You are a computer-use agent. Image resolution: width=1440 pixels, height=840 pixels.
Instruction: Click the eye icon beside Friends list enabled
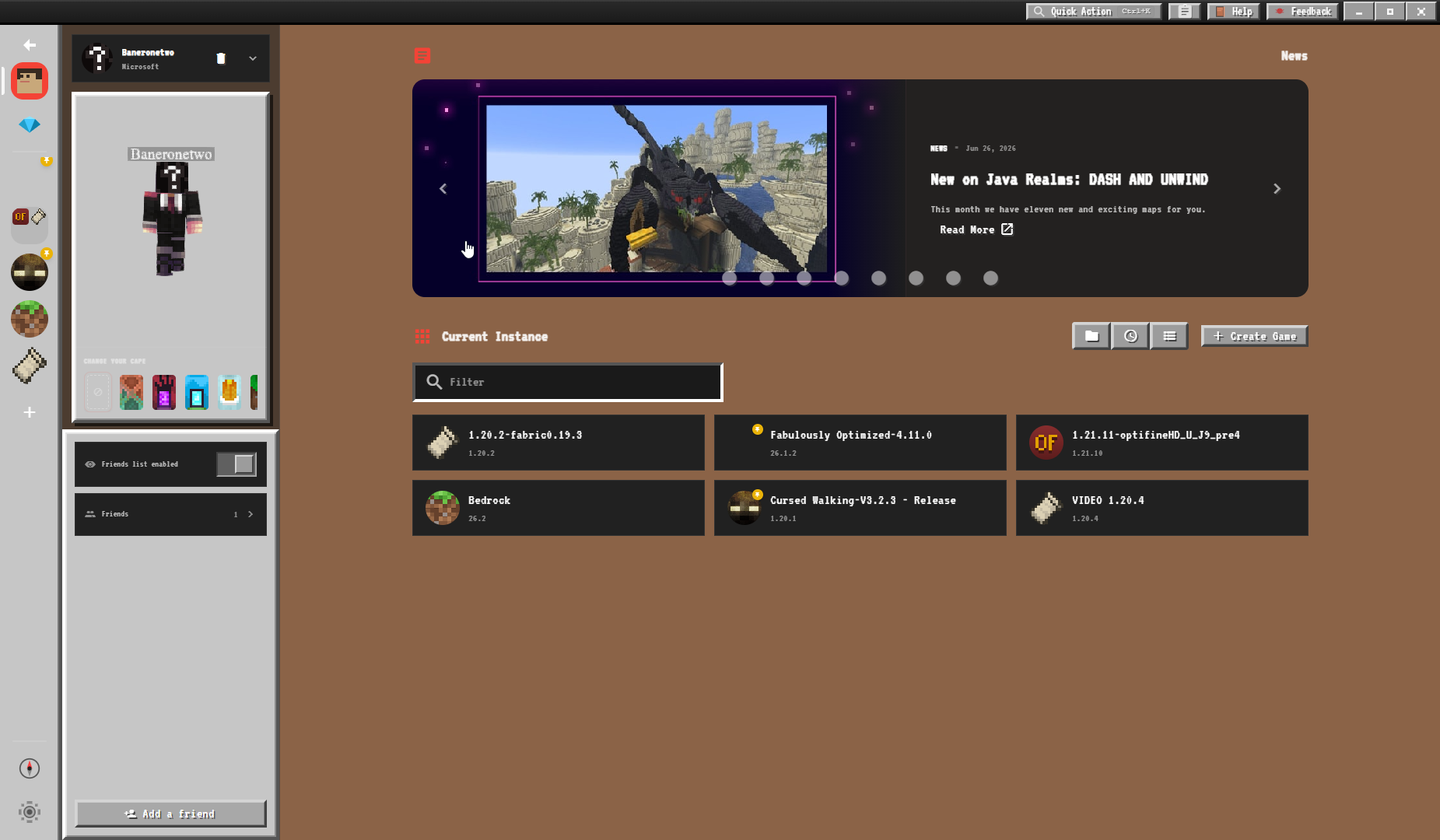[x=90, y=464]
